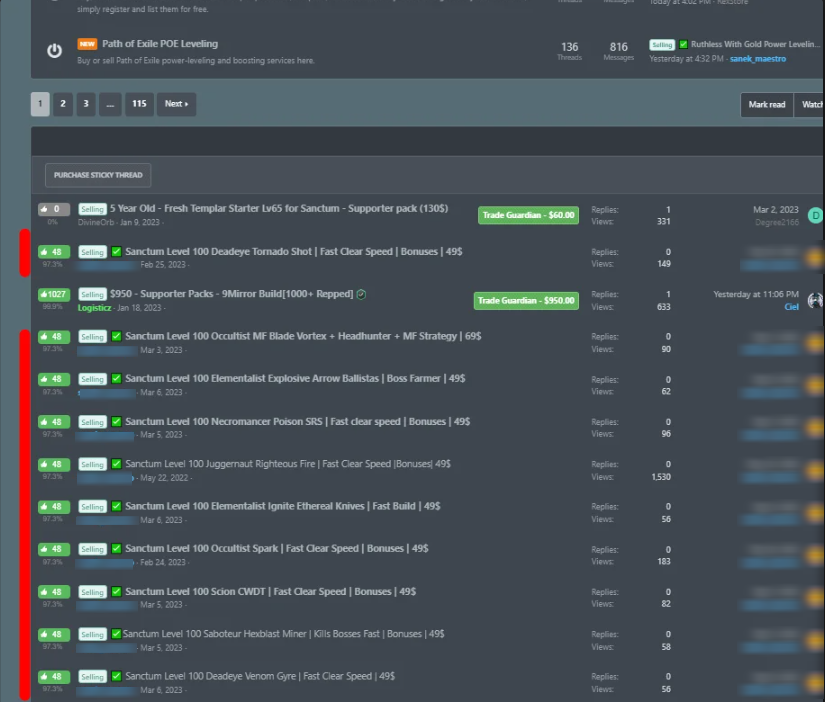Click Selling tag on Deadeye Venom Gyre thread
The image size is (825, 702).
tap(93, 676)
